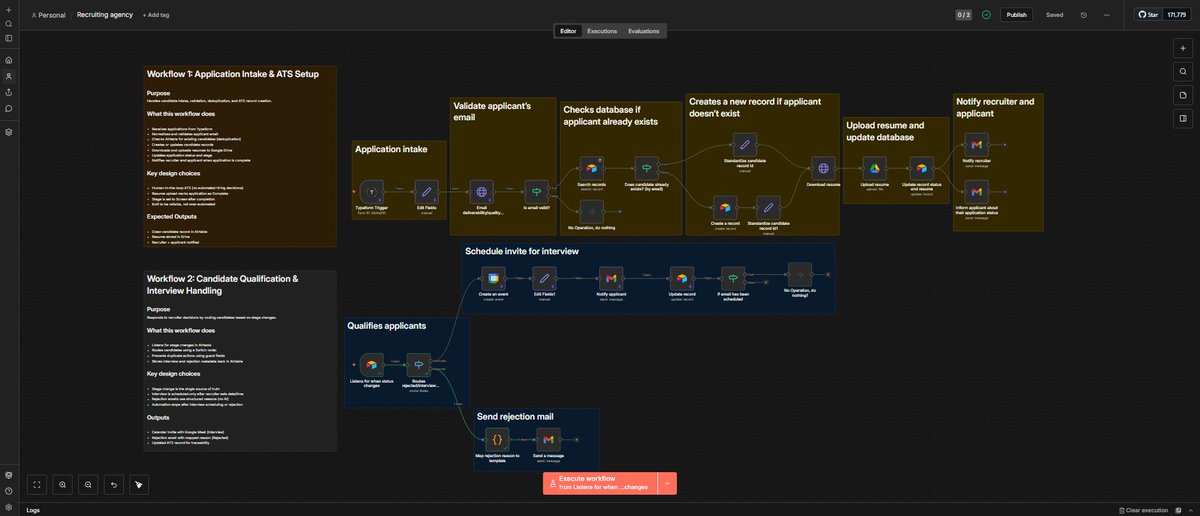Click the pointer tool at canvas bottom-left
1200x516 pixels.
139,484
